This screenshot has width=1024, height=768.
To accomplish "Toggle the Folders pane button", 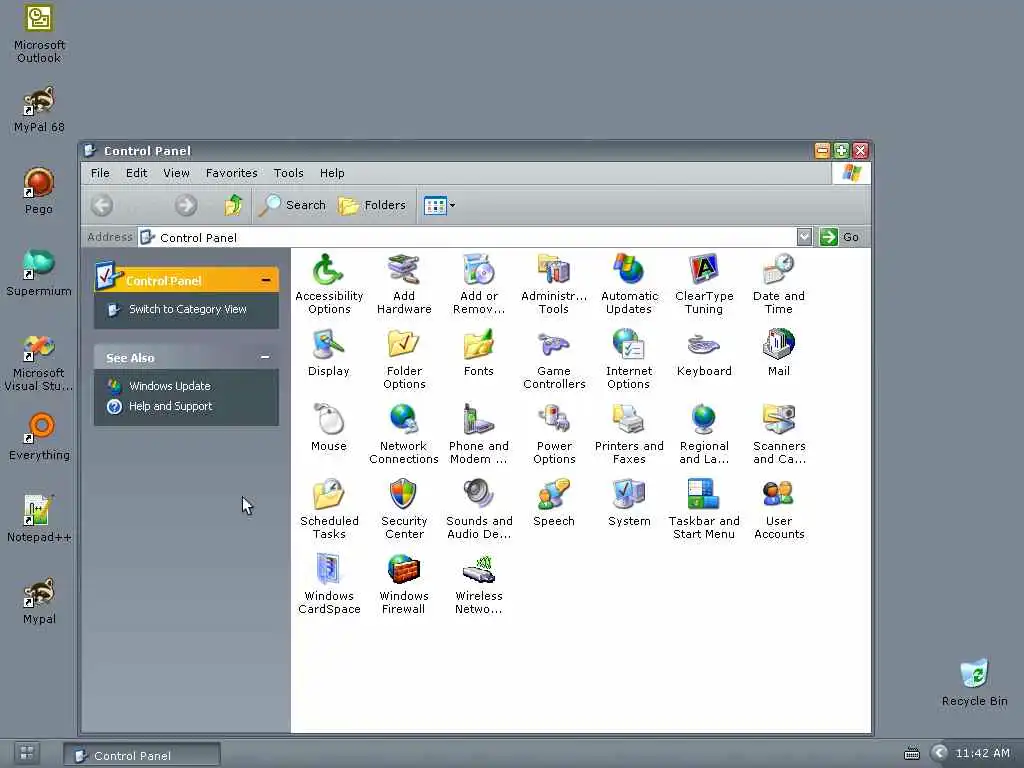I will pos(372,205).
